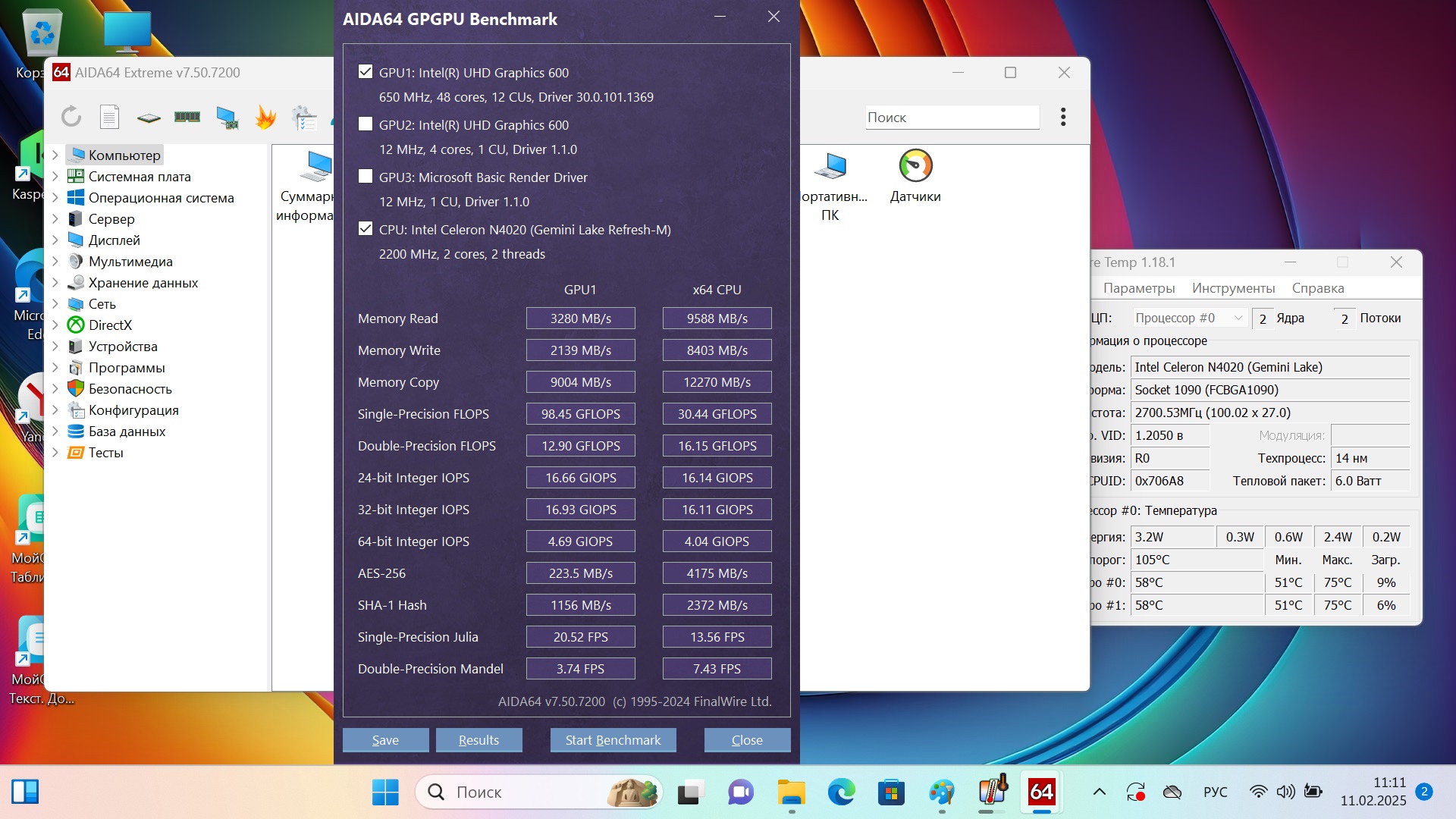Click the motherboard chip toolbar icon
Screen dimensions: 1456x819
pos(149,118)
